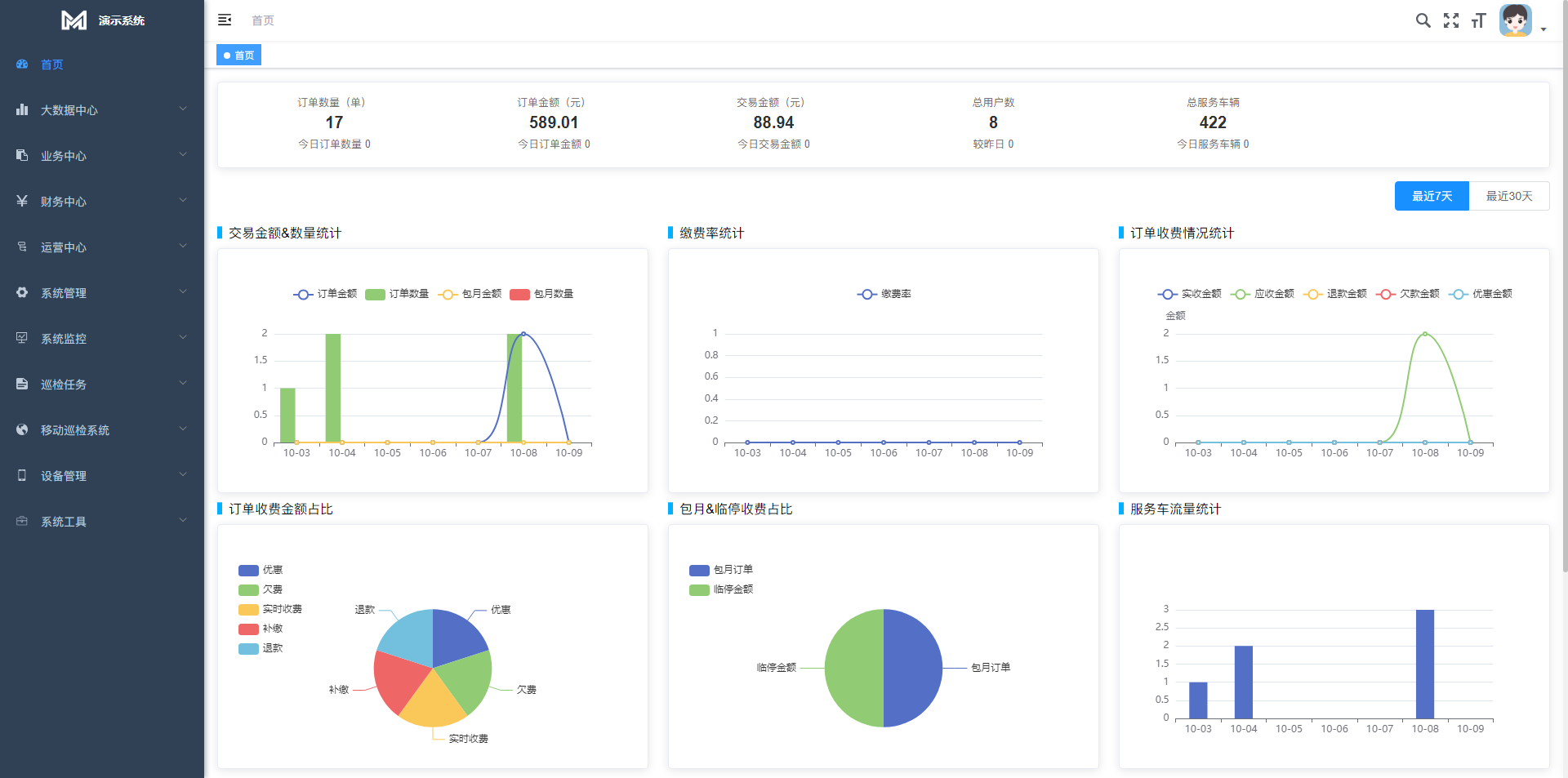Screen dimensions: 1568x778
Task: Toggle fullscreen mode icon
Action: (1450, 20)
